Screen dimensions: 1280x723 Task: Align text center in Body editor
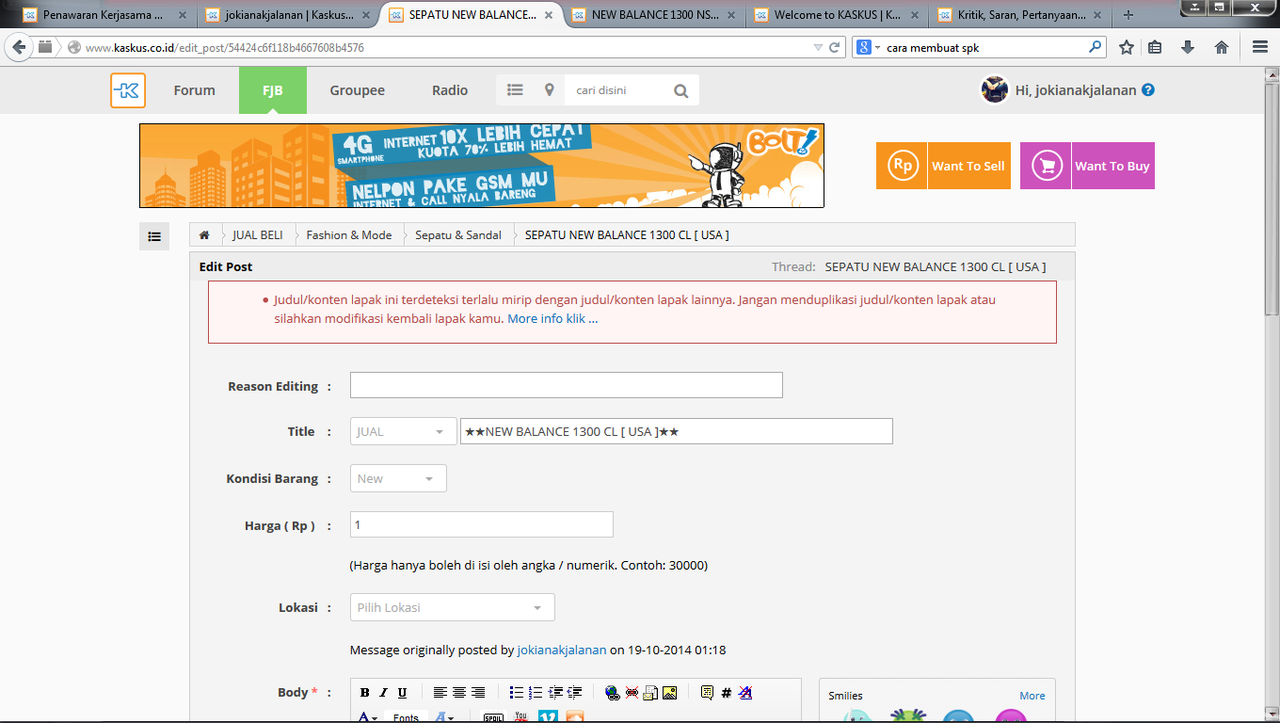tap(459, 692)
